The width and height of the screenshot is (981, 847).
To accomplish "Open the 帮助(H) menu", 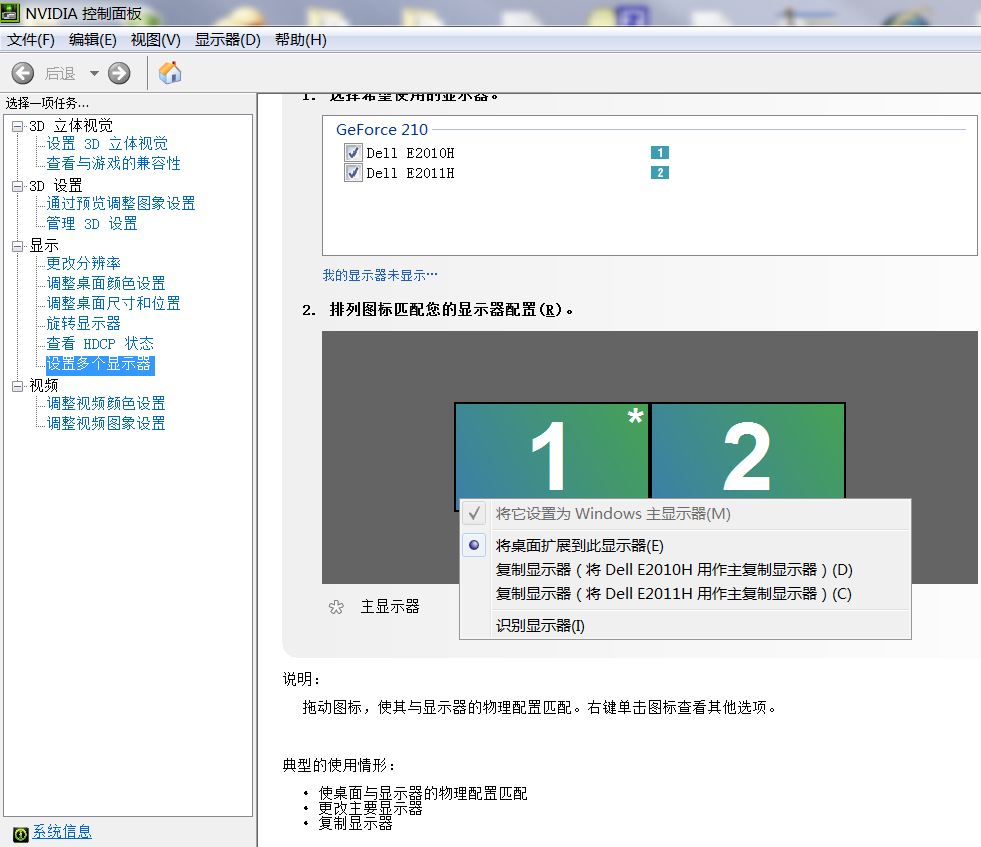I will 300,40.
